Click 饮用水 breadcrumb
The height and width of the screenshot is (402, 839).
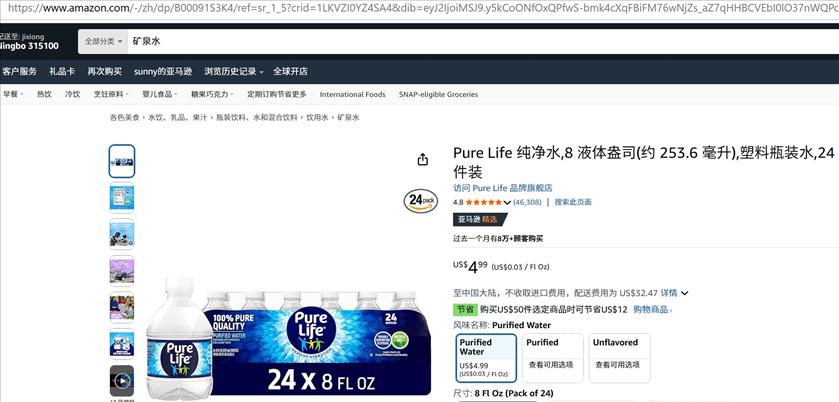tap(317, 117)
